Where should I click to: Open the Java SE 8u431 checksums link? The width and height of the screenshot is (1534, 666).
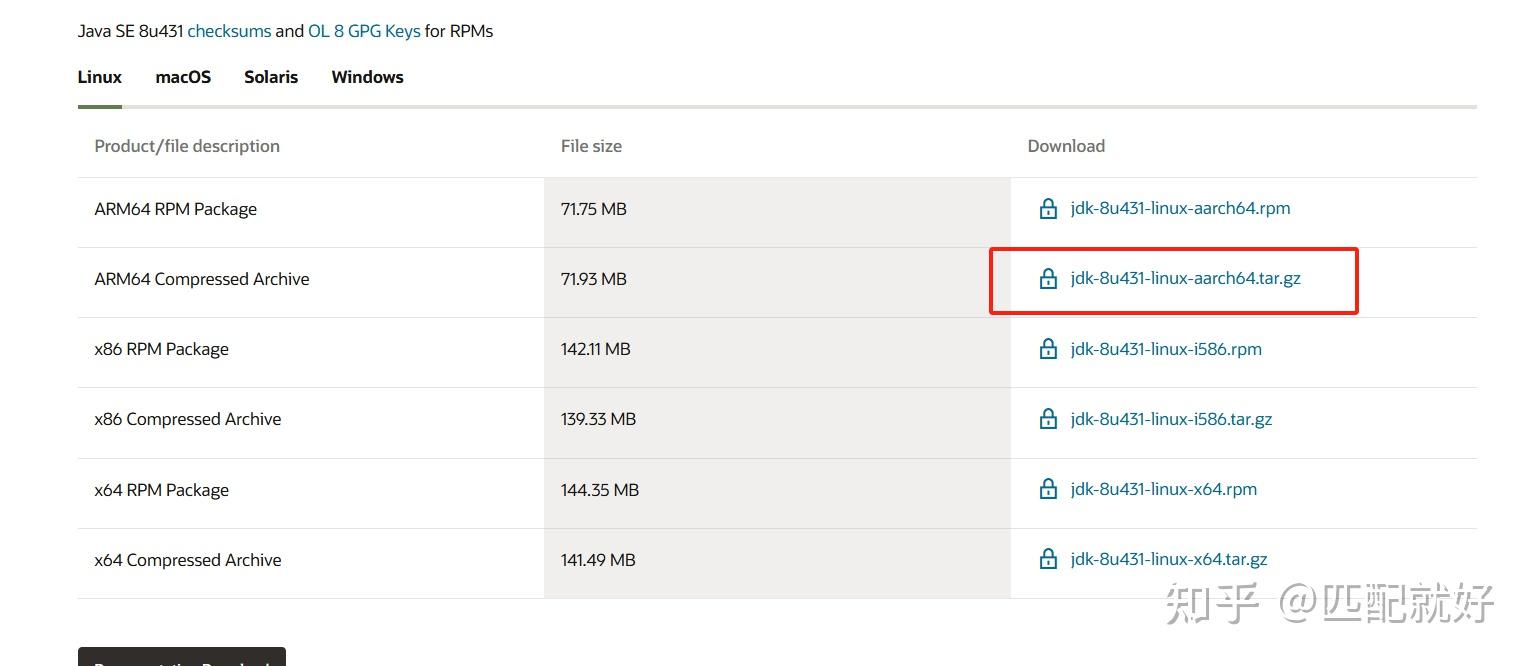[x=229, y=31]
